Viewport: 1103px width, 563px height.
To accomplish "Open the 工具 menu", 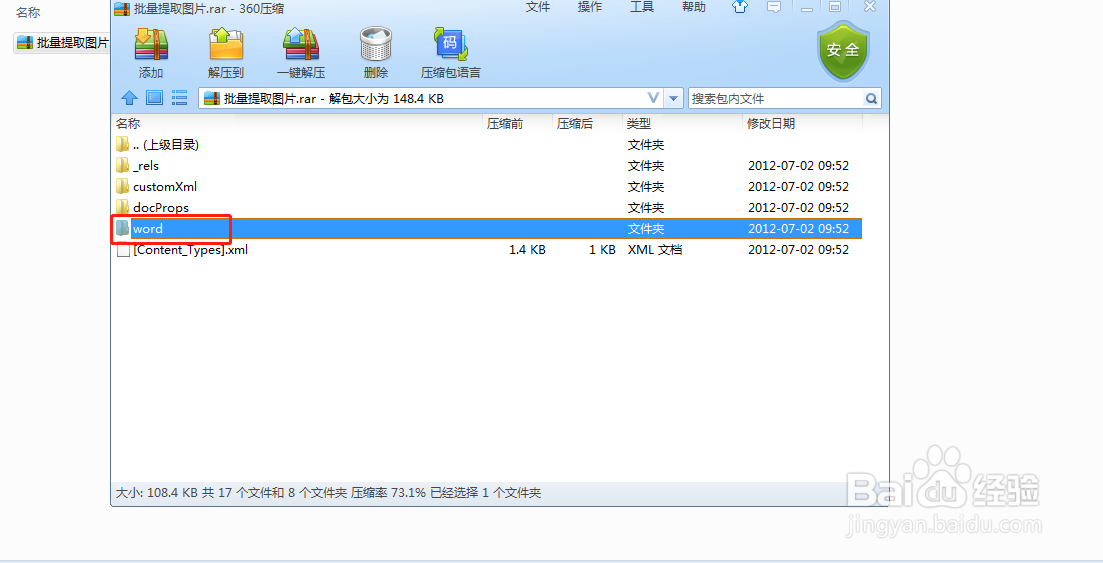I will [x=642, y=7].
